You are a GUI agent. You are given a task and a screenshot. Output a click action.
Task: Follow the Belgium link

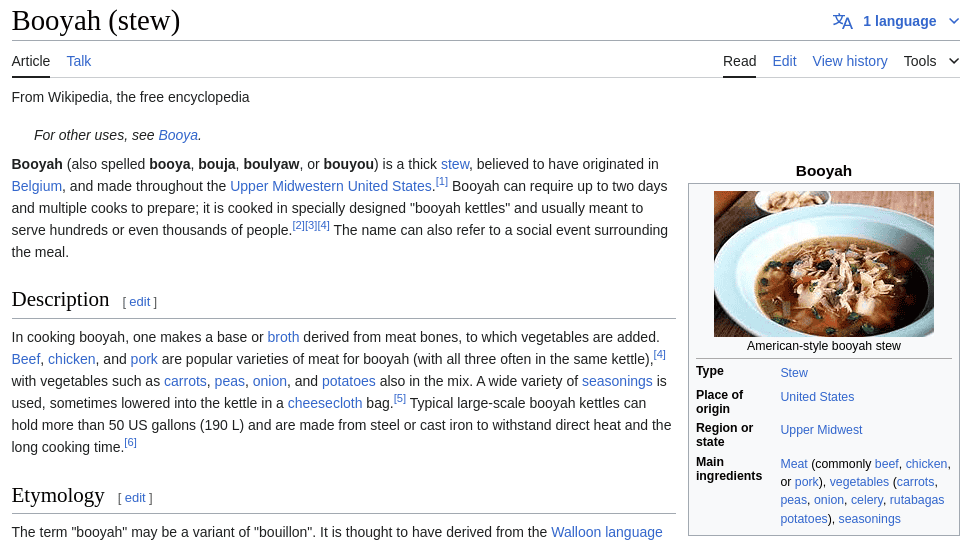(x=37, y=186)
